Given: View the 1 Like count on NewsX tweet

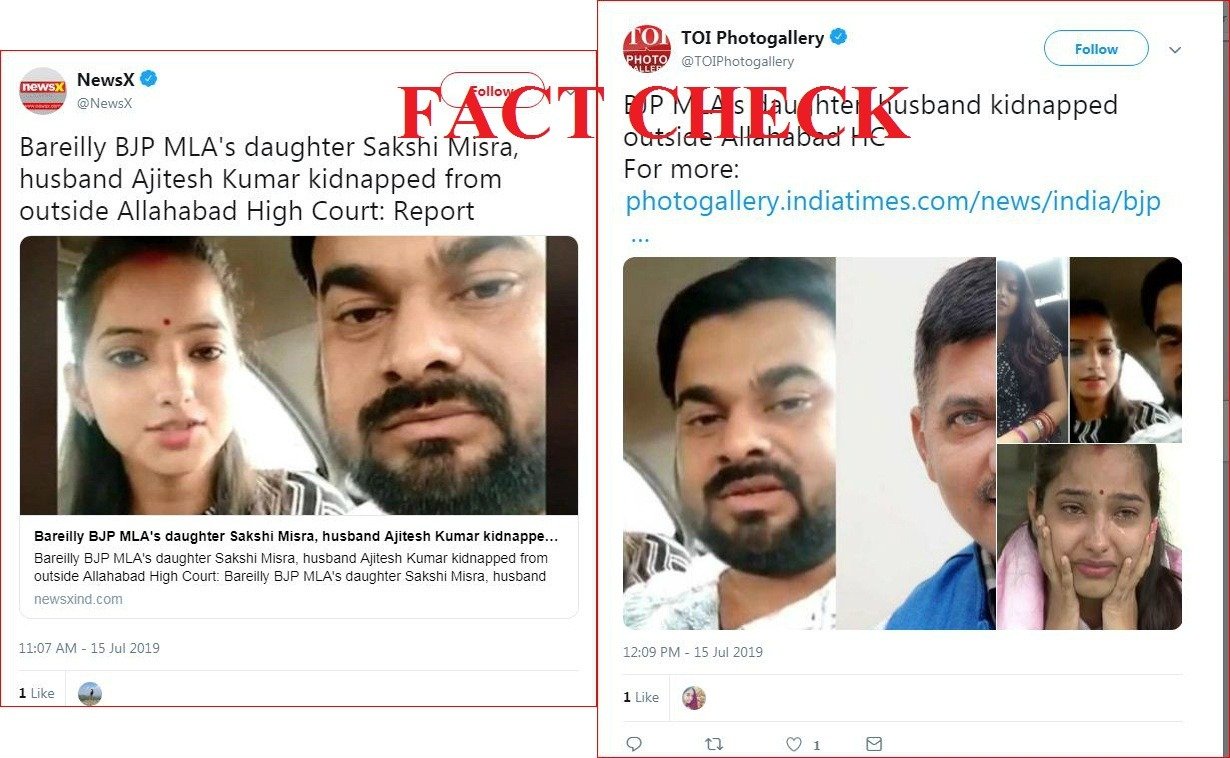Looking at the screenshot, I should pos(37,693).
